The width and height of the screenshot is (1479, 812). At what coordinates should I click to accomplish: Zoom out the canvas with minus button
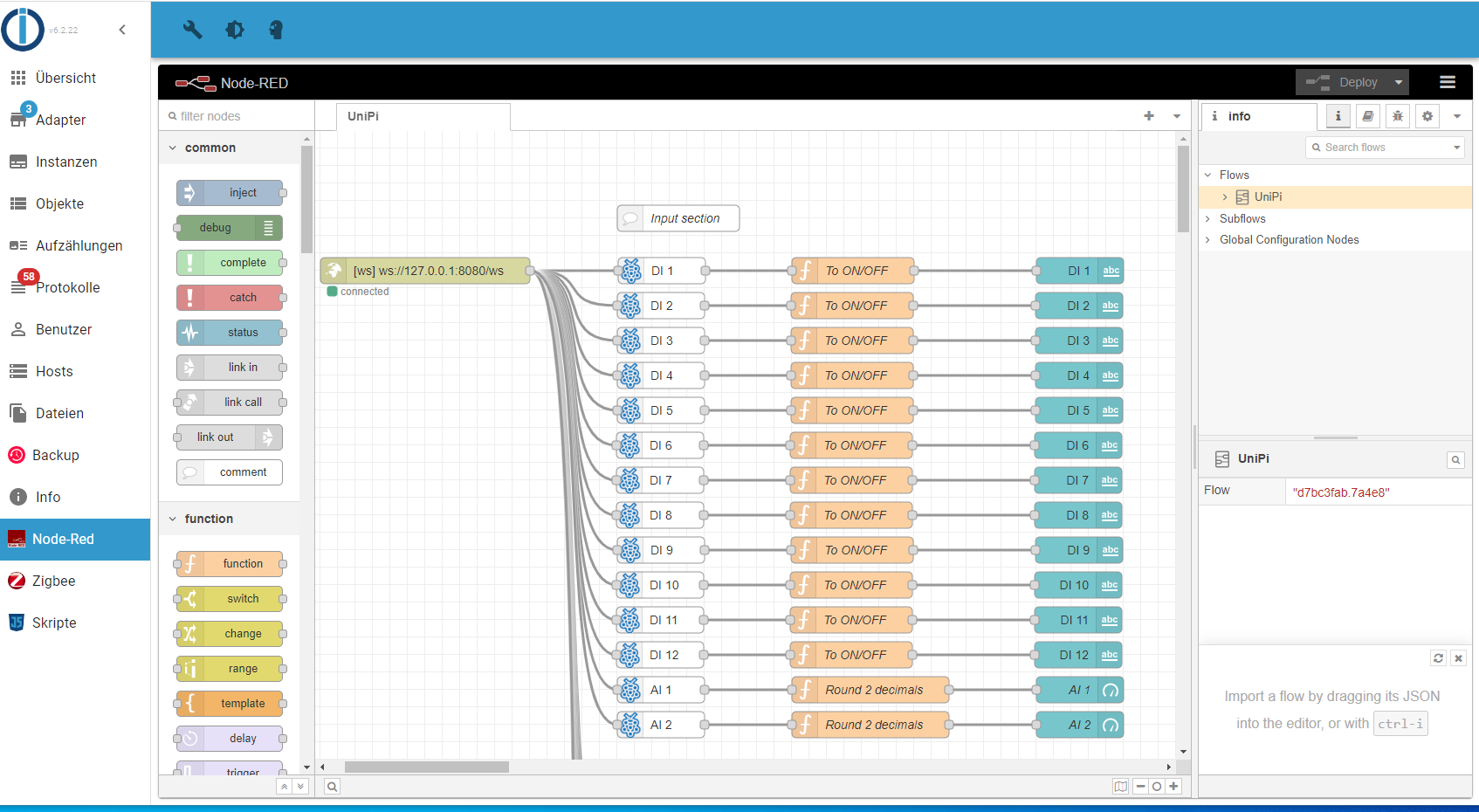pos(1141,787)
